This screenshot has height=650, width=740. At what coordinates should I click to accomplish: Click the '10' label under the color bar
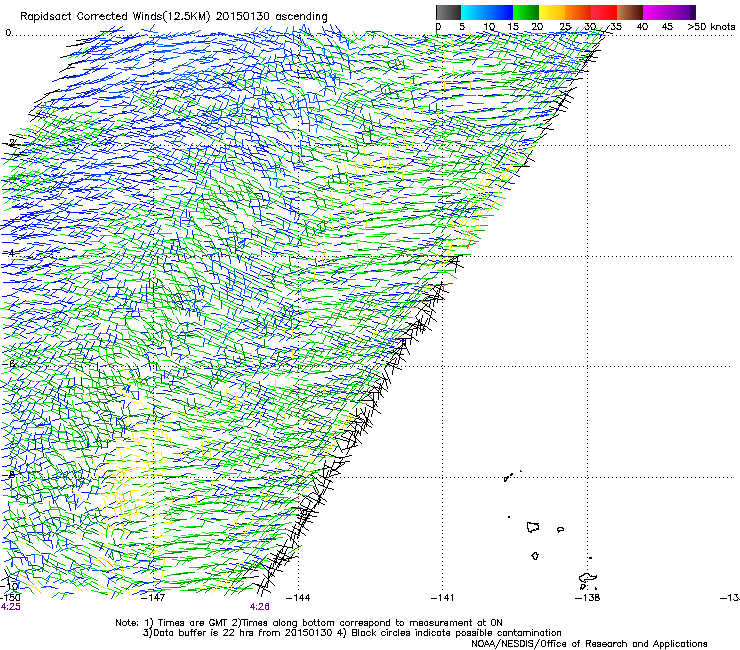pyautogui.click(x=489, y=27)
